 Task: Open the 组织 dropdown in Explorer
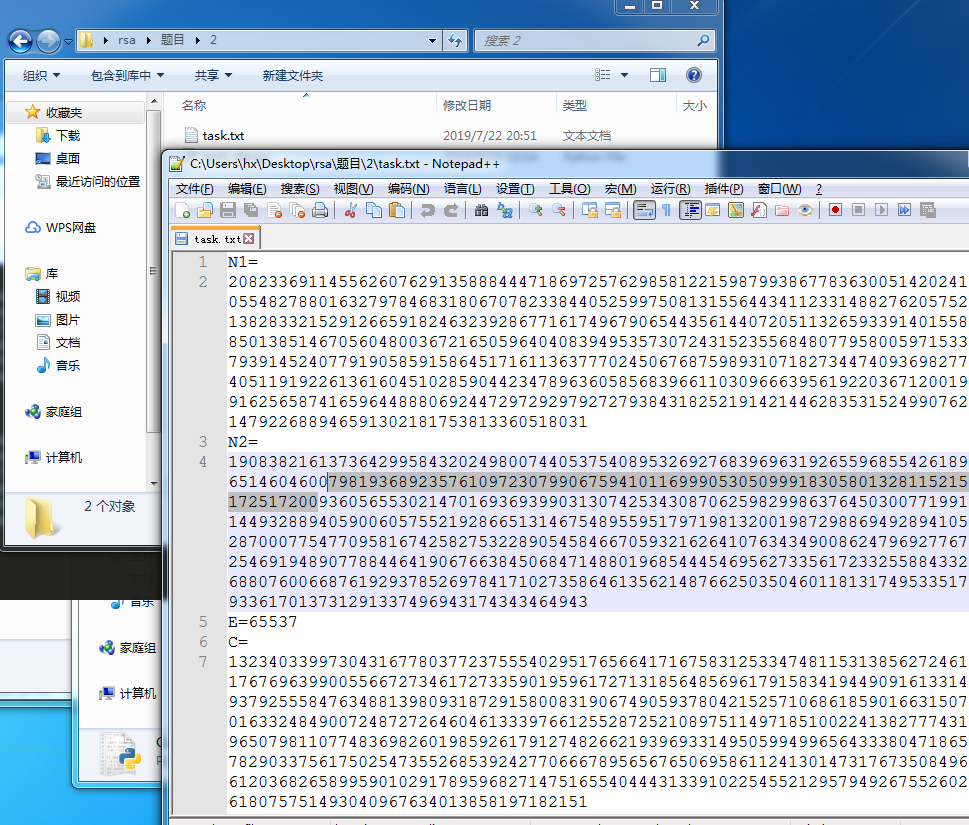click(41, 75)
